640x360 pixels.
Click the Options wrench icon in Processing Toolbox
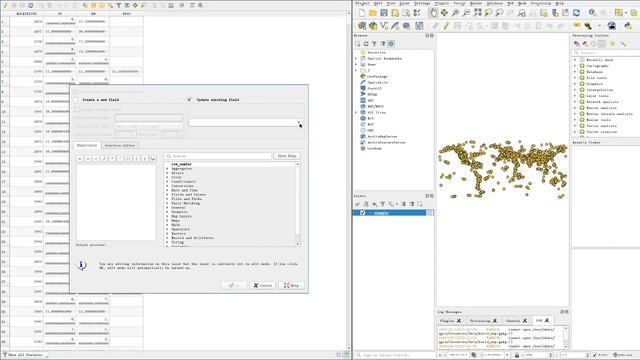tap(623, 44)
